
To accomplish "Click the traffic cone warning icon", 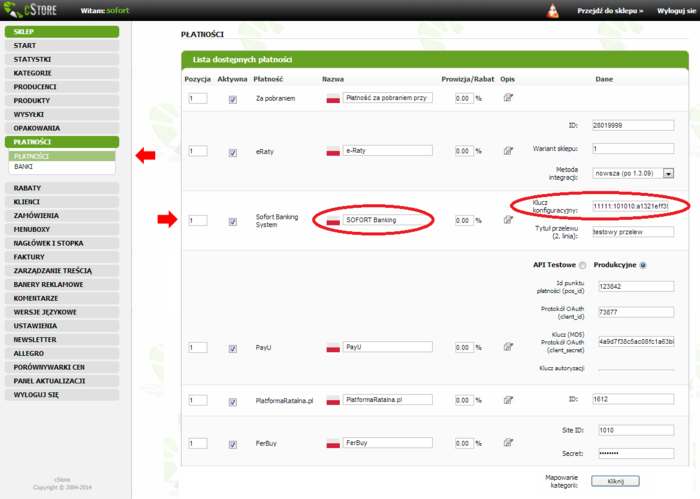I will [553, 10].
